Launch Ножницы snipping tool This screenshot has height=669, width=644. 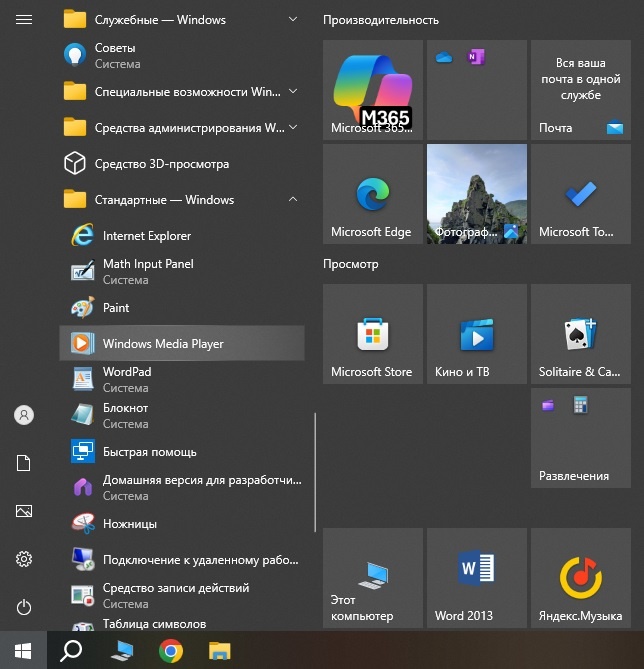tap(182, 524)
